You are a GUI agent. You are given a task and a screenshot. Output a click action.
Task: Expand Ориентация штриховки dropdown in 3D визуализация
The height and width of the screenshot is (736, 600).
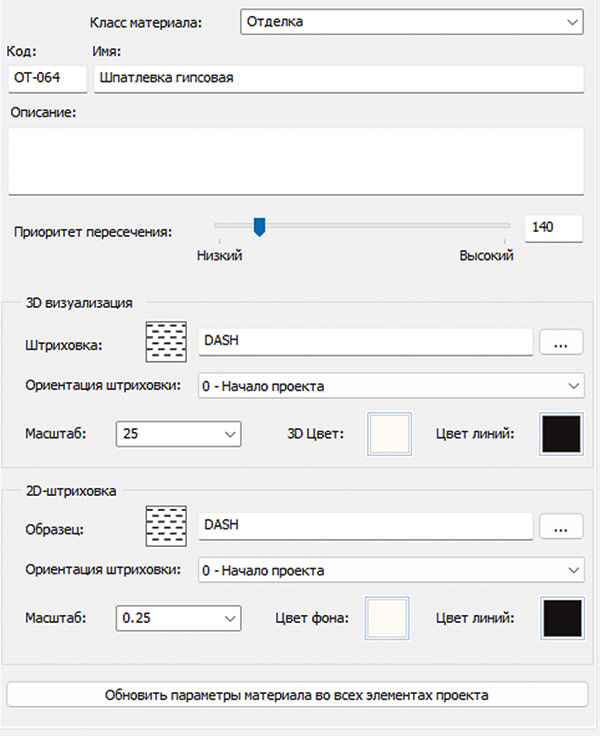click(x=390, y=386)
